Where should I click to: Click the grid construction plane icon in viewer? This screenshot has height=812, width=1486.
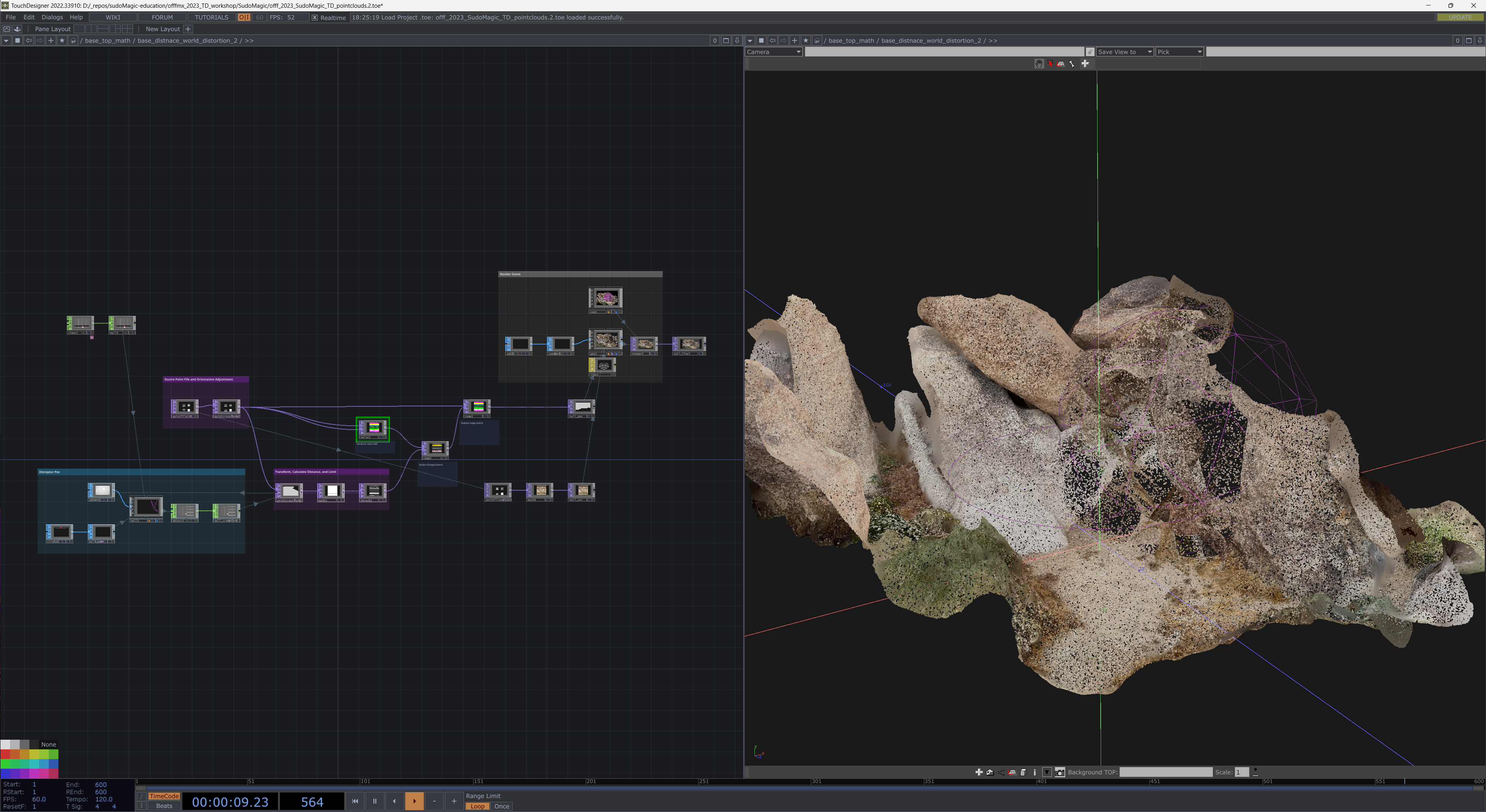tap(1061, 63)
